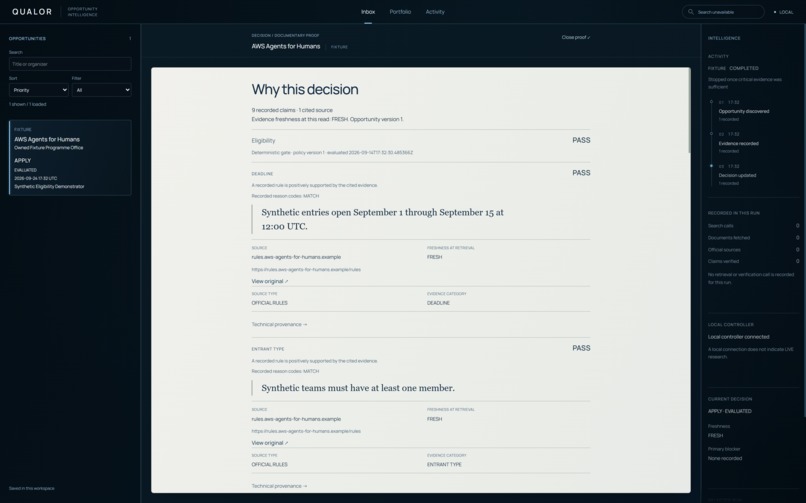Click the Claims verified row

(x=754, y=262)
